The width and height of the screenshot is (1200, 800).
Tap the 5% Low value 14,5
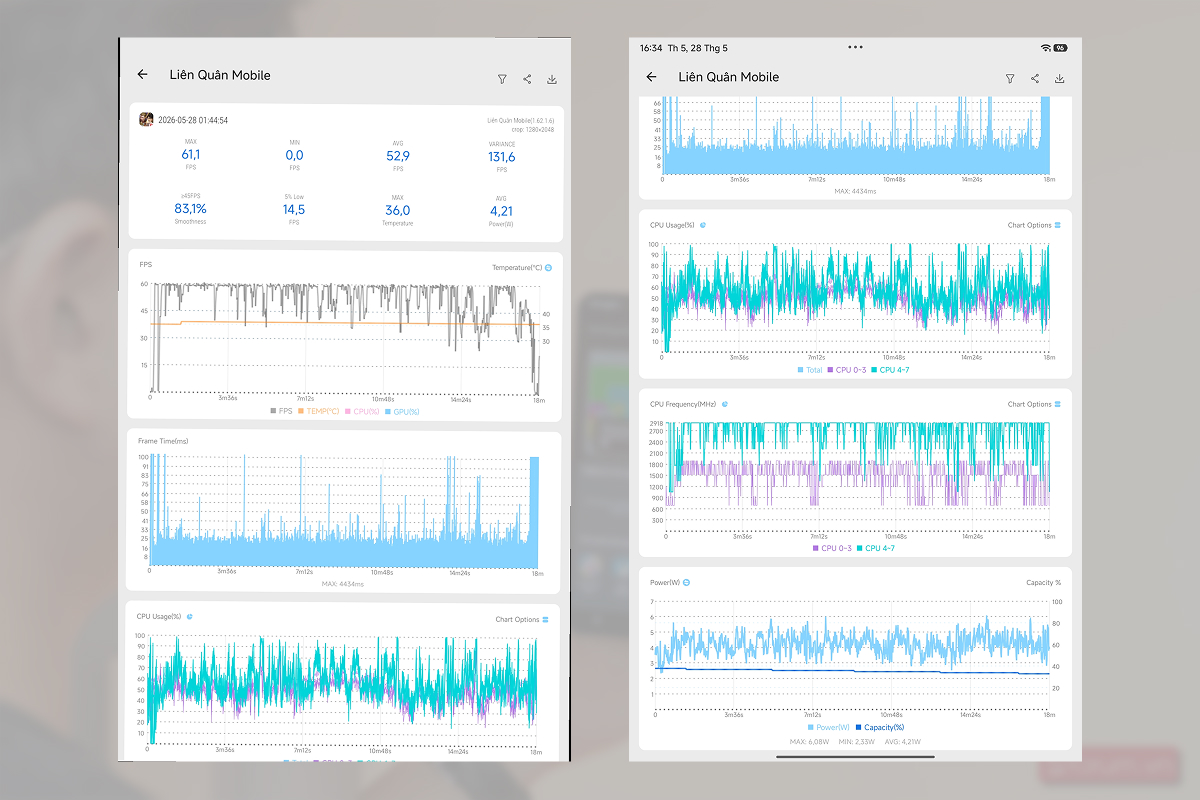(x=294, y=209)
